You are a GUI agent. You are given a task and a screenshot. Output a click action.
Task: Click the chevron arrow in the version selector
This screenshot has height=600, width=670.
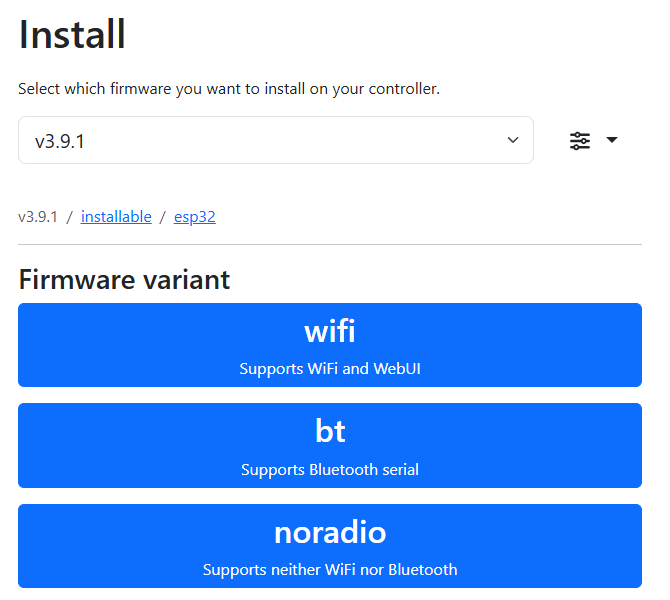[513, 141]
